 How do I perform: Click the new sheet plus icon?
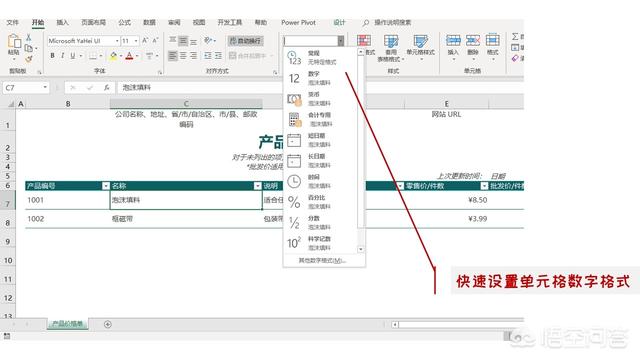pos(108,324)
